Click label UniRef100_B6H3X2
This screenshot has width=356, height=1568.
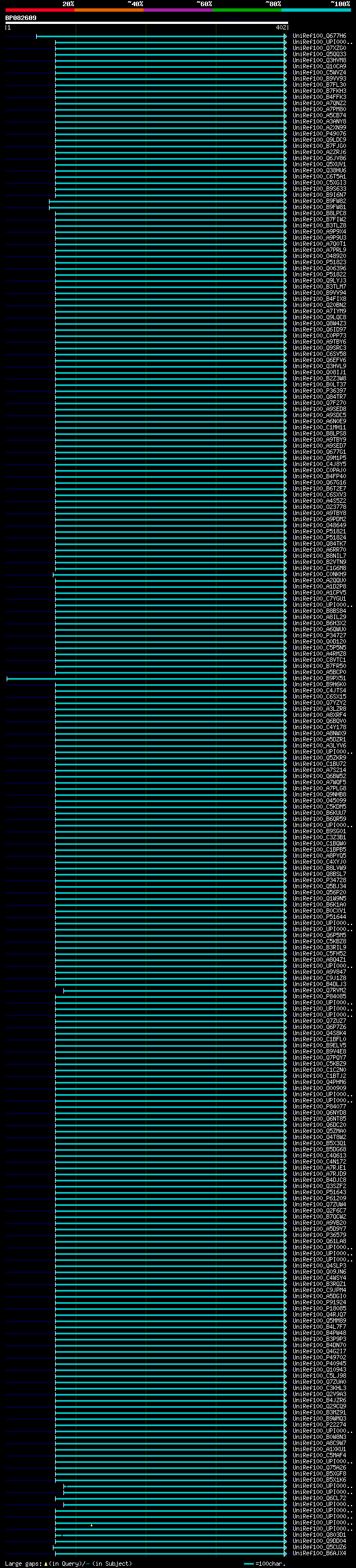point(319,624)
